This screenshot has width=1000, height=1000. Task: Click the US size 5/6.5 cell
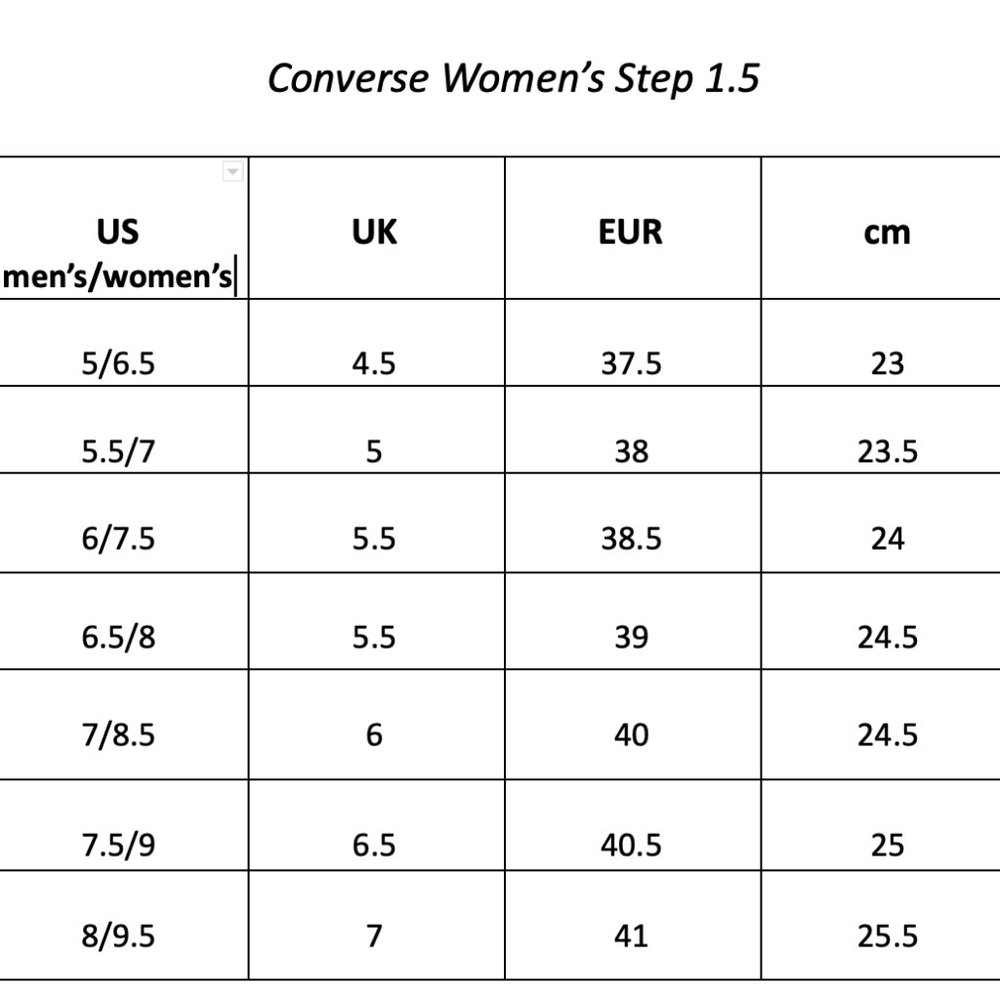pos(119,363)
